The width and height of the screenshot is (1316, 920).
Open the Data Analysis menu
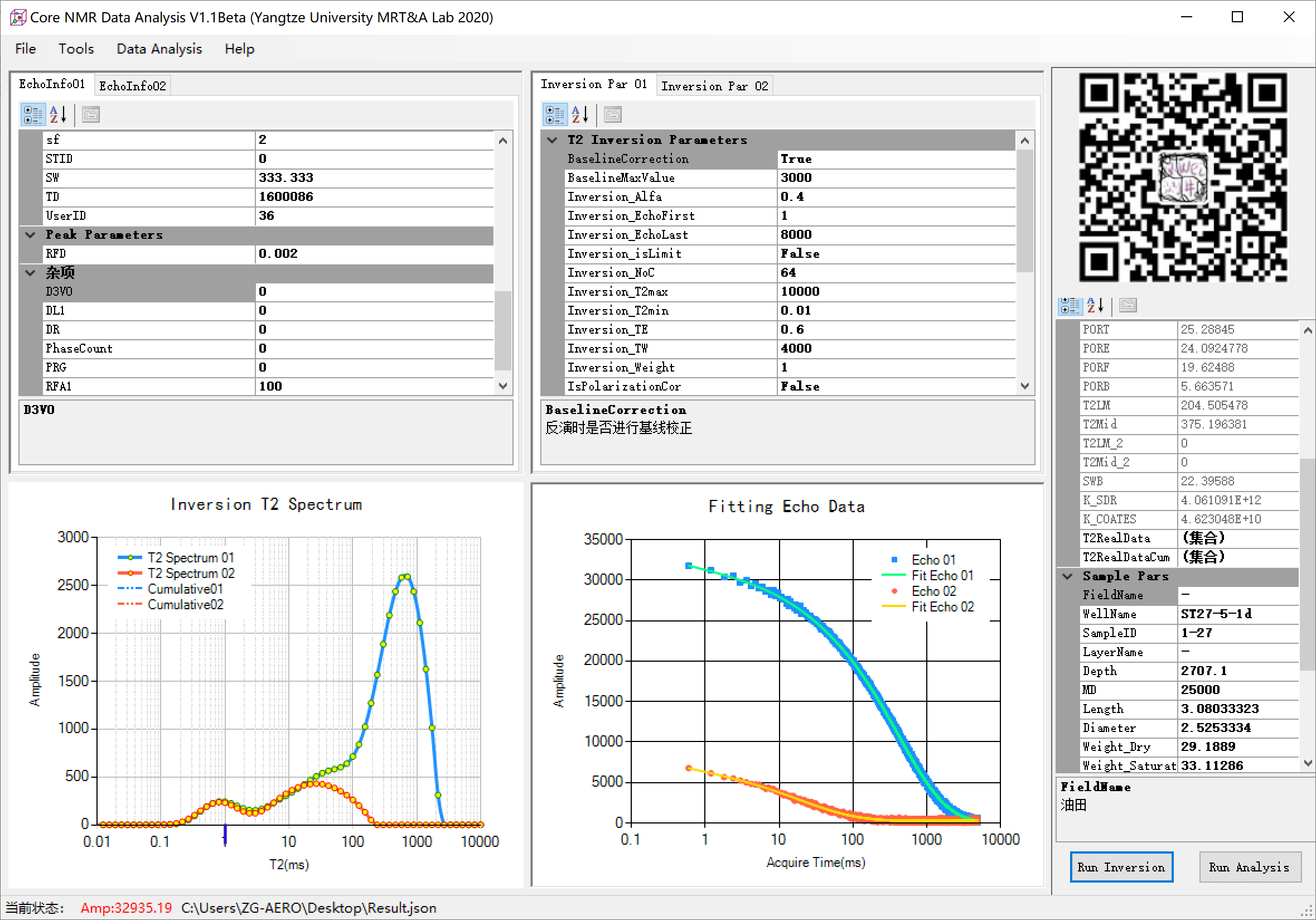coord(159,49)
